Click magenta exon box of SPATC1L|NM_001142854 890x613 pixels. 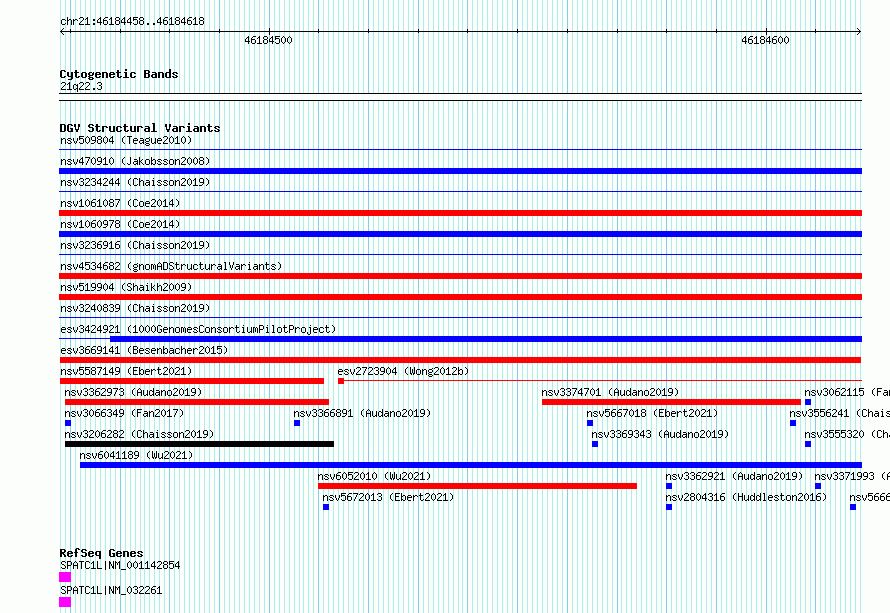[65, 577]
